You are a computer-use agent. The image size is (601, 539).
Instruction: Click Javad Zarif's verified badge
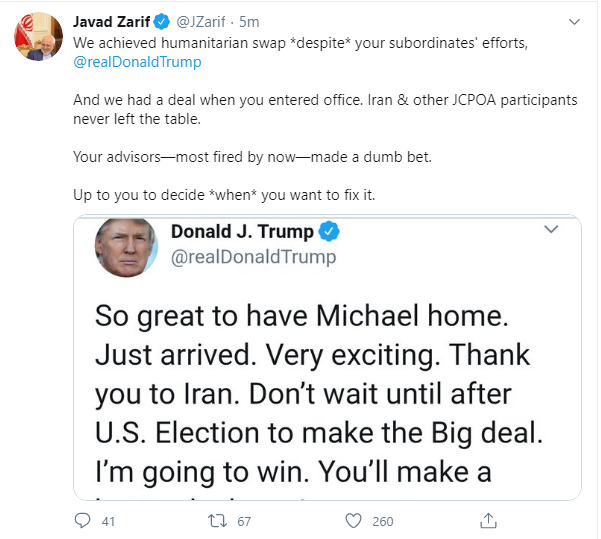tap(164, 21)
